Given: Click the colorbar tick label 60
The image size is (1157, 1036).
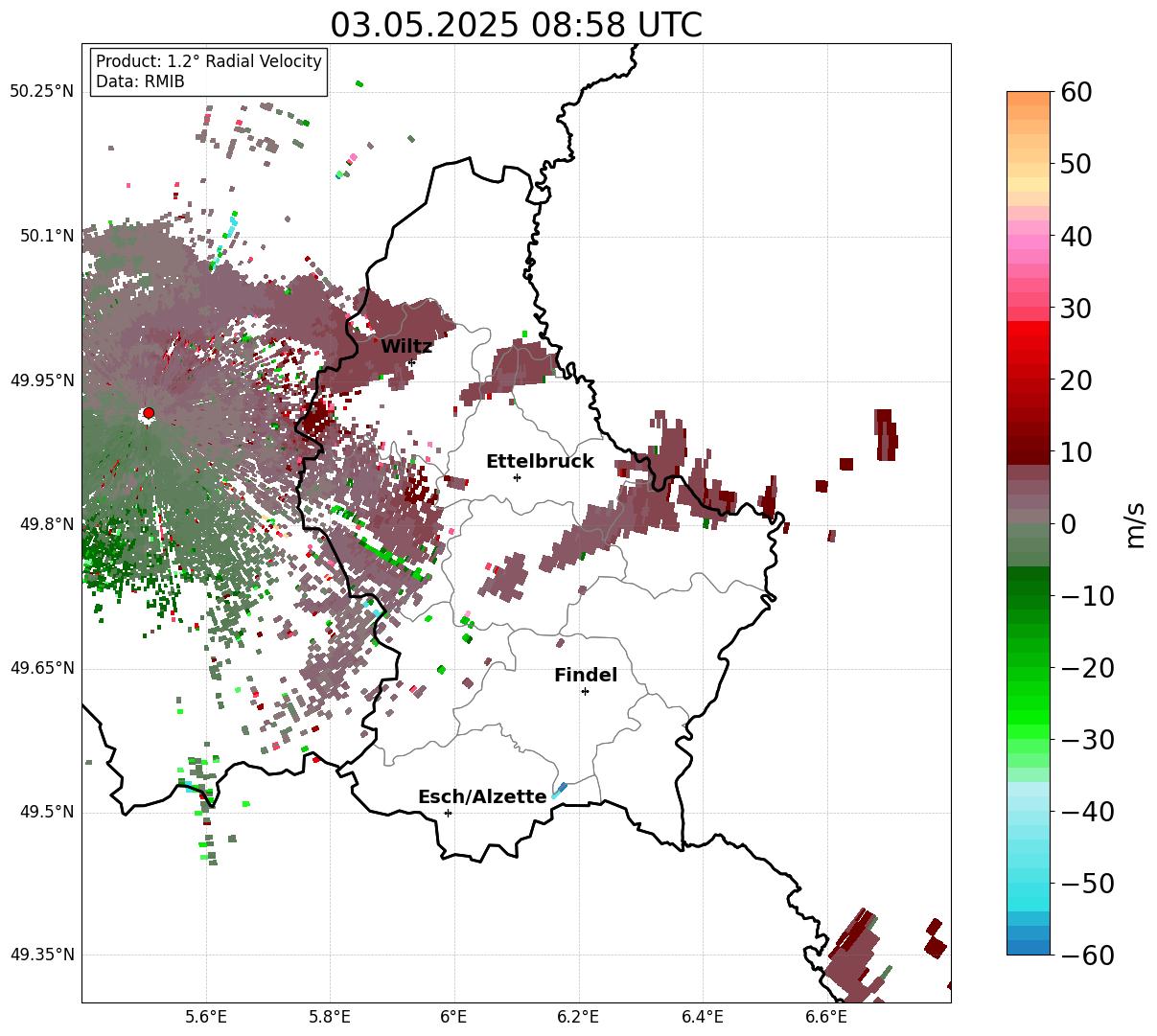Looking at the screenshot, I should (1076, 92).
